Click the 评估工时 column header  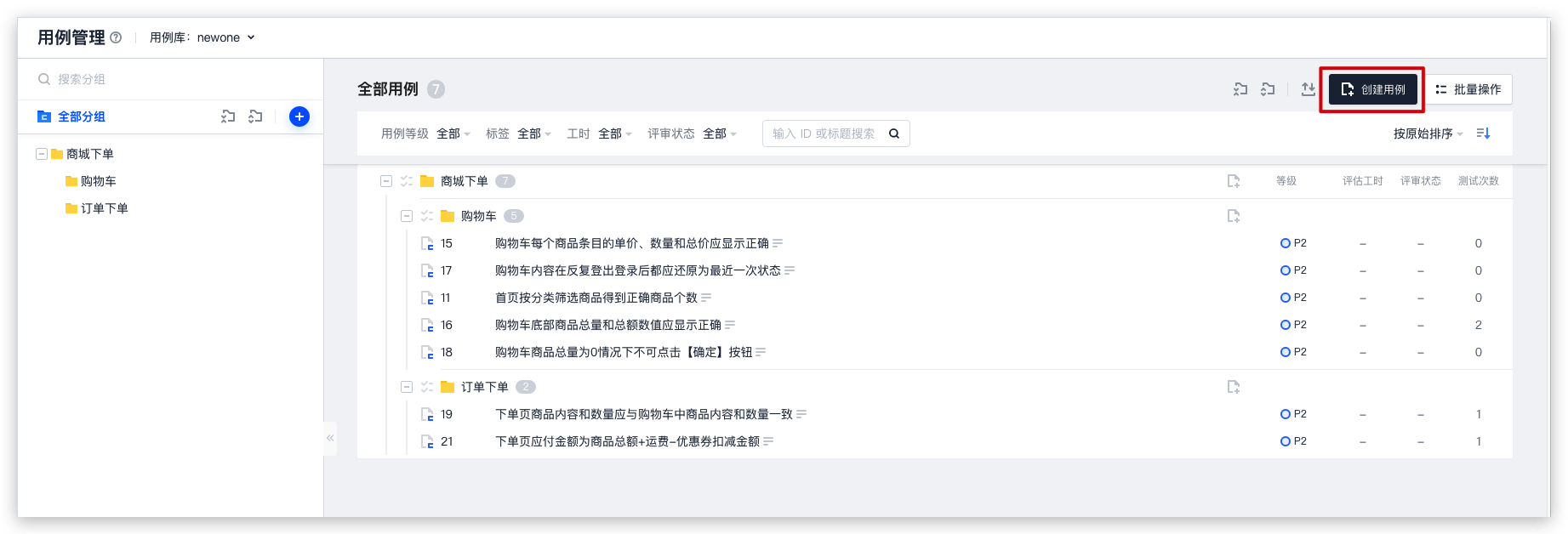(x=1363, y=181)
